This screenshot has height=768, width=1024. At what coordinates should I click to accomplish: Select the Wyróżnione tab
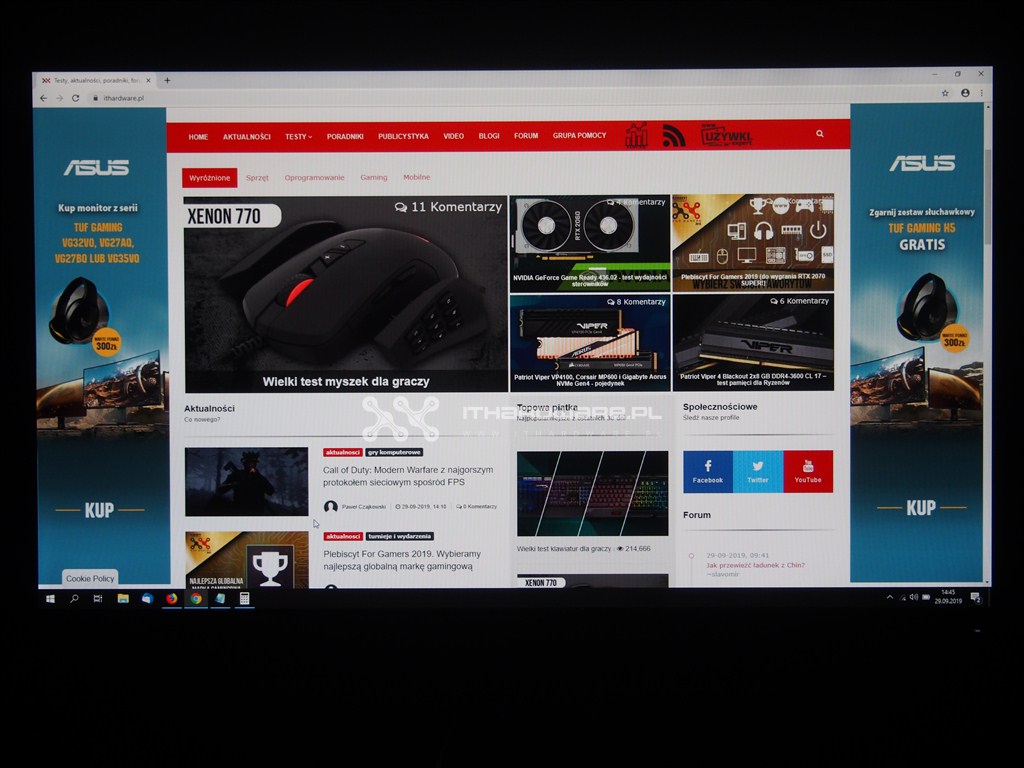click(x=210, y=178)
